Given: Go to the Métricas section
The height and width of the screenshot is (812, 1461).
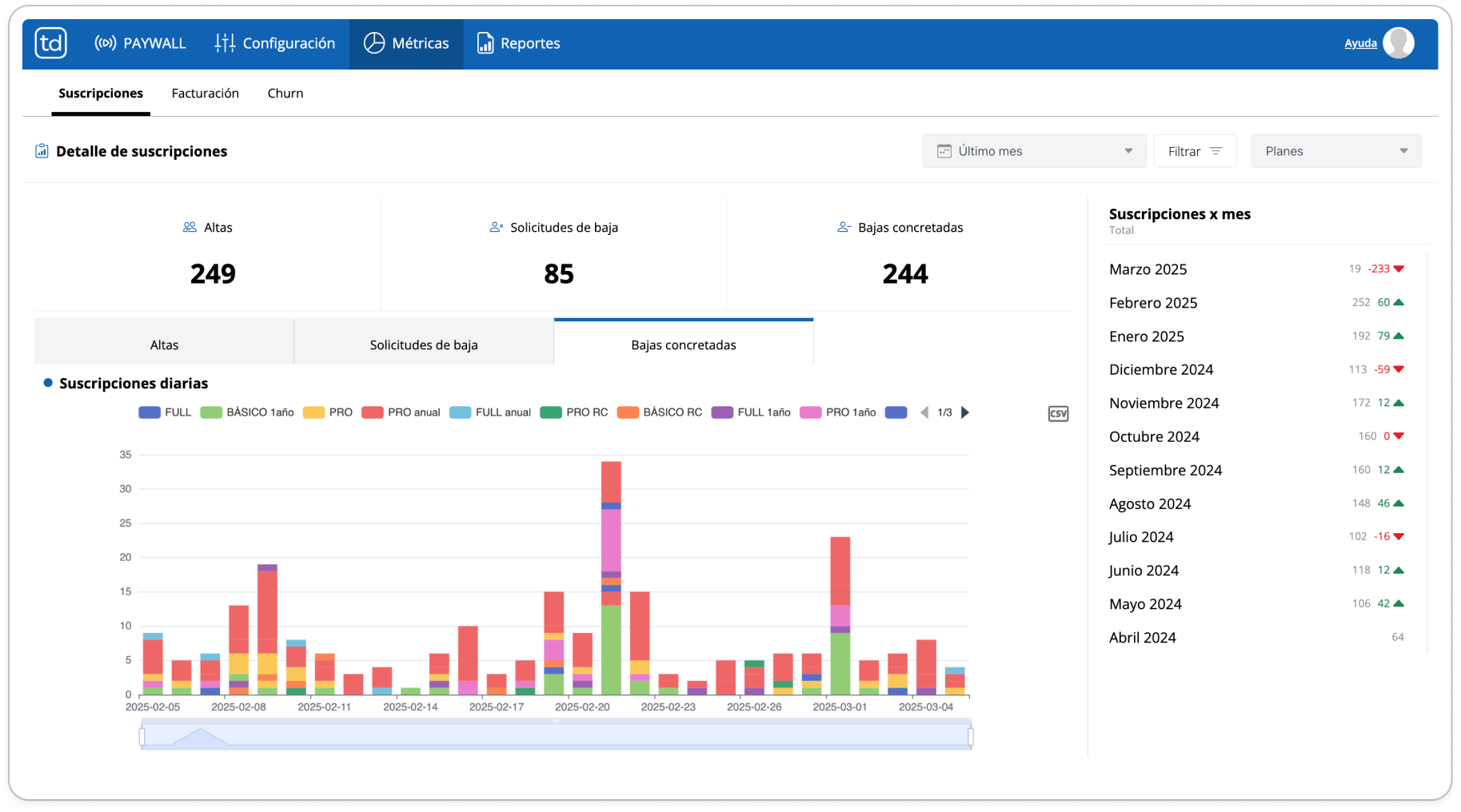Looking at the screenshot, I should (406, 43).
